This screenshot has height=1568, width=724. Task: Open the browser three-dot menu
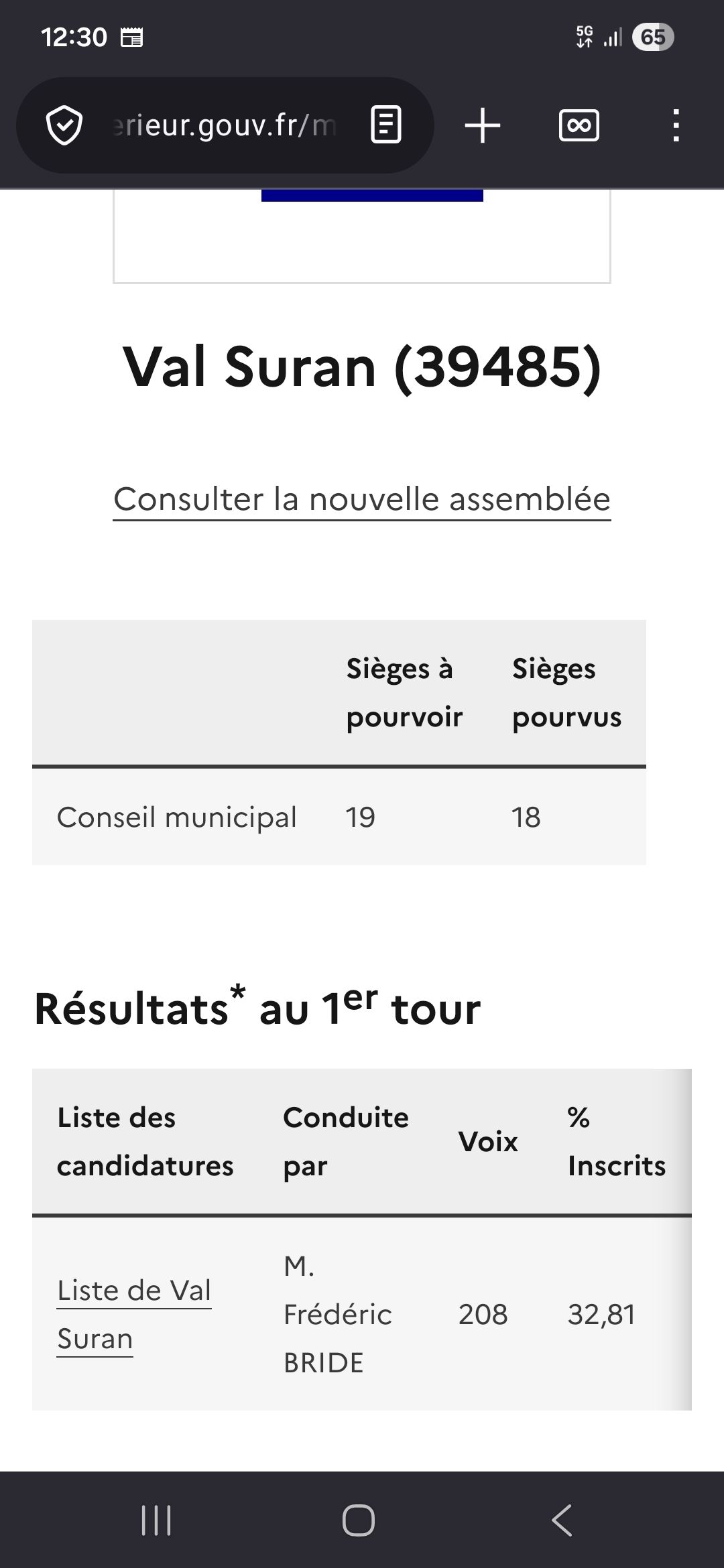(676, 125)
